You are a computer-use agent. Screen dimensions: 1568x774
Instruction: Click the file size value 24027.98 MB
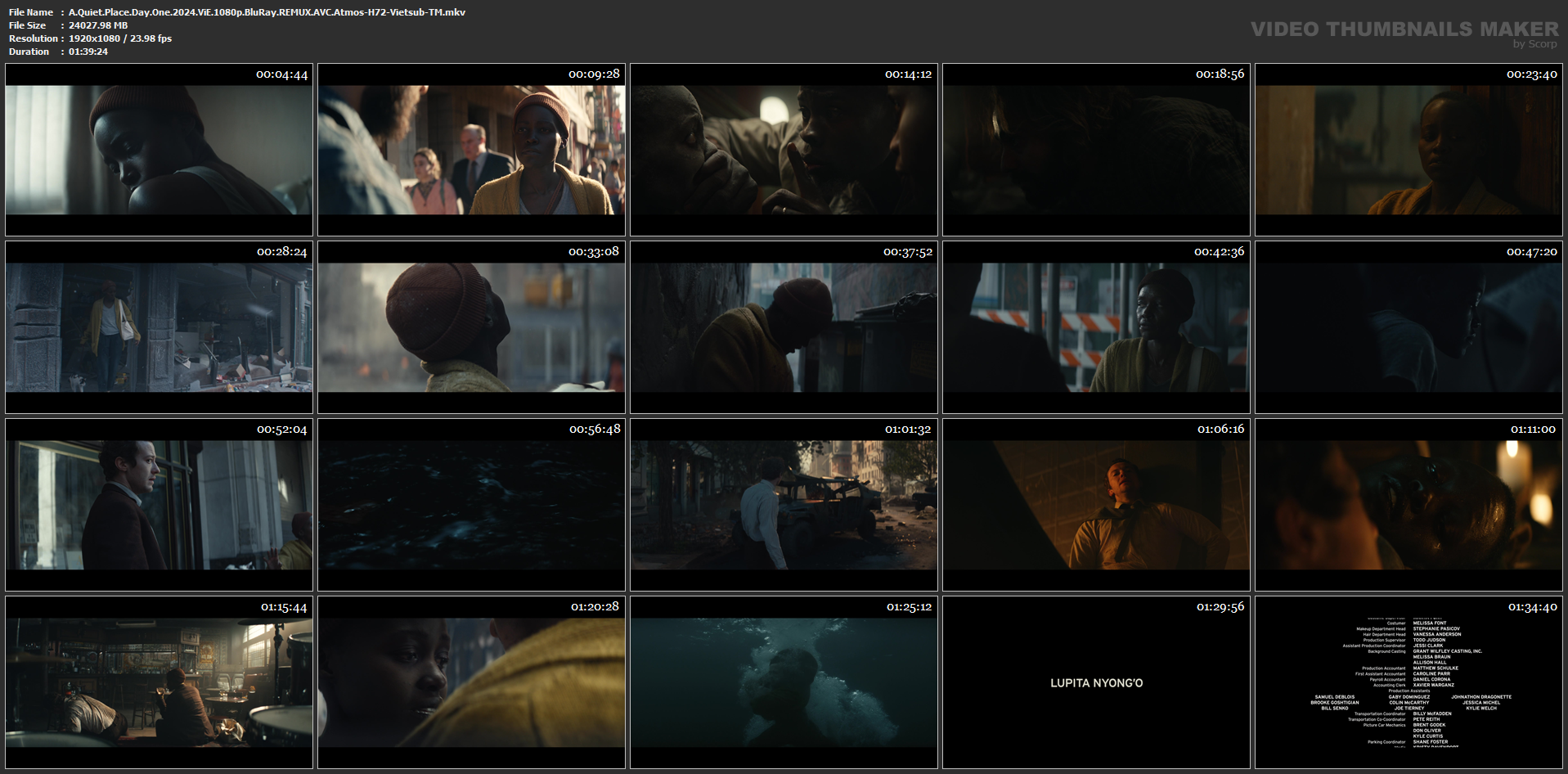[98, 25]
